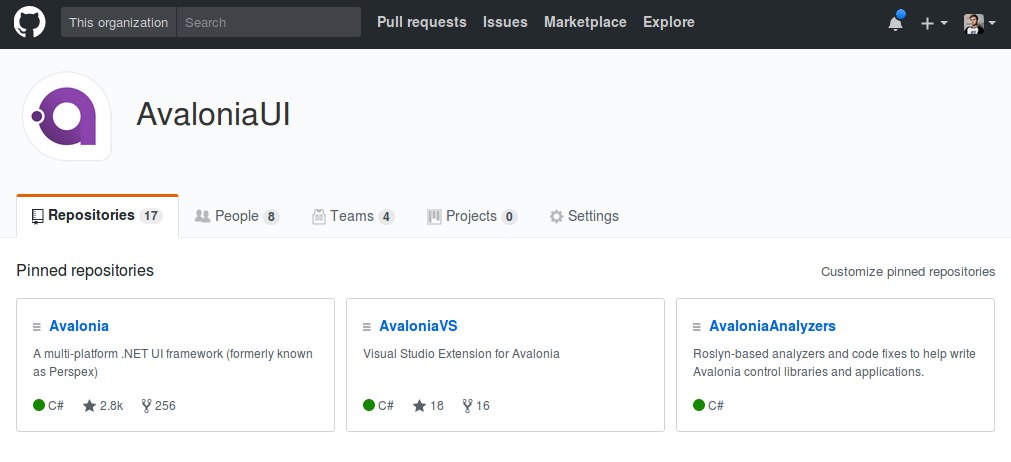
Task: Click the Visual Studio Extension for Avalonia description
Action: (x=461, y=354)
